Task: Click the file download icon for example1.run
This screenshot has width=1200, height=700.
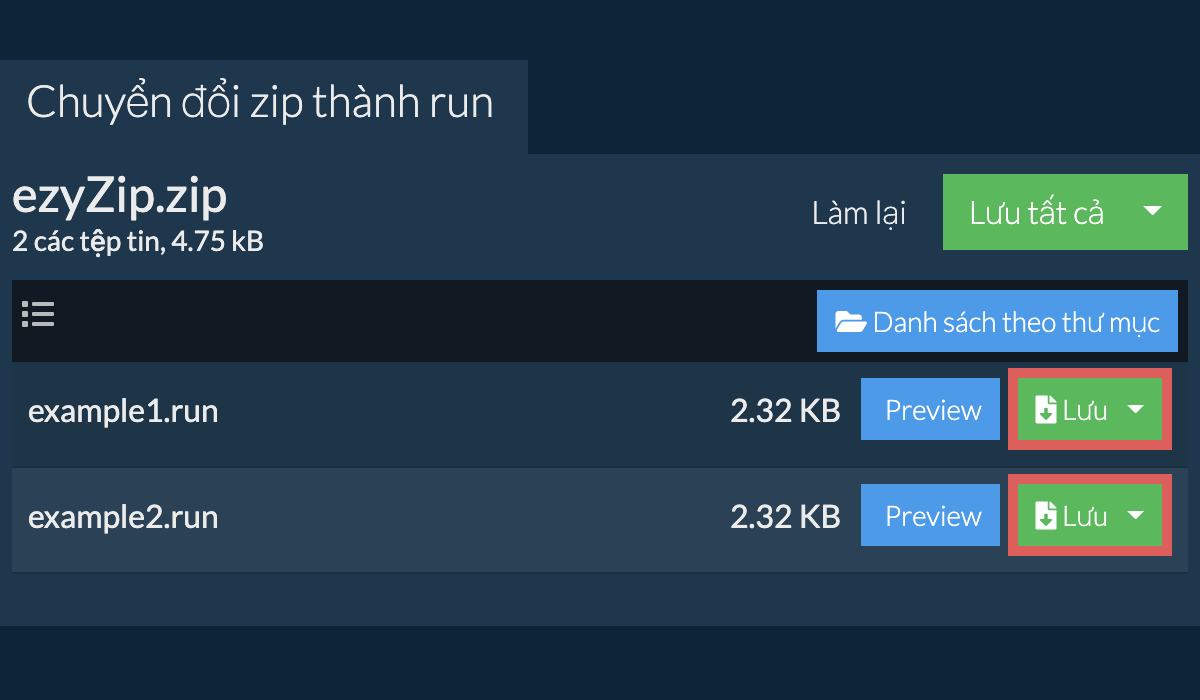Action: [1045, 410]
